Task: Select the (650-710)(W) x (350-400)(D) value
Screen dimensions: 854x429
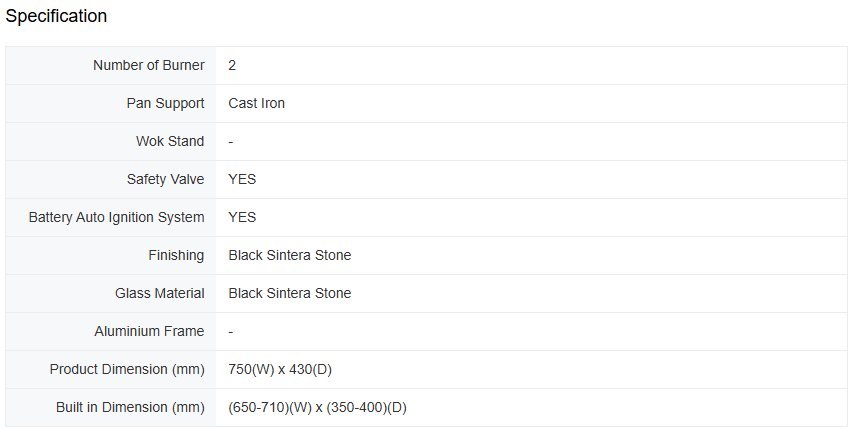Action: click(x=317, y=407)
